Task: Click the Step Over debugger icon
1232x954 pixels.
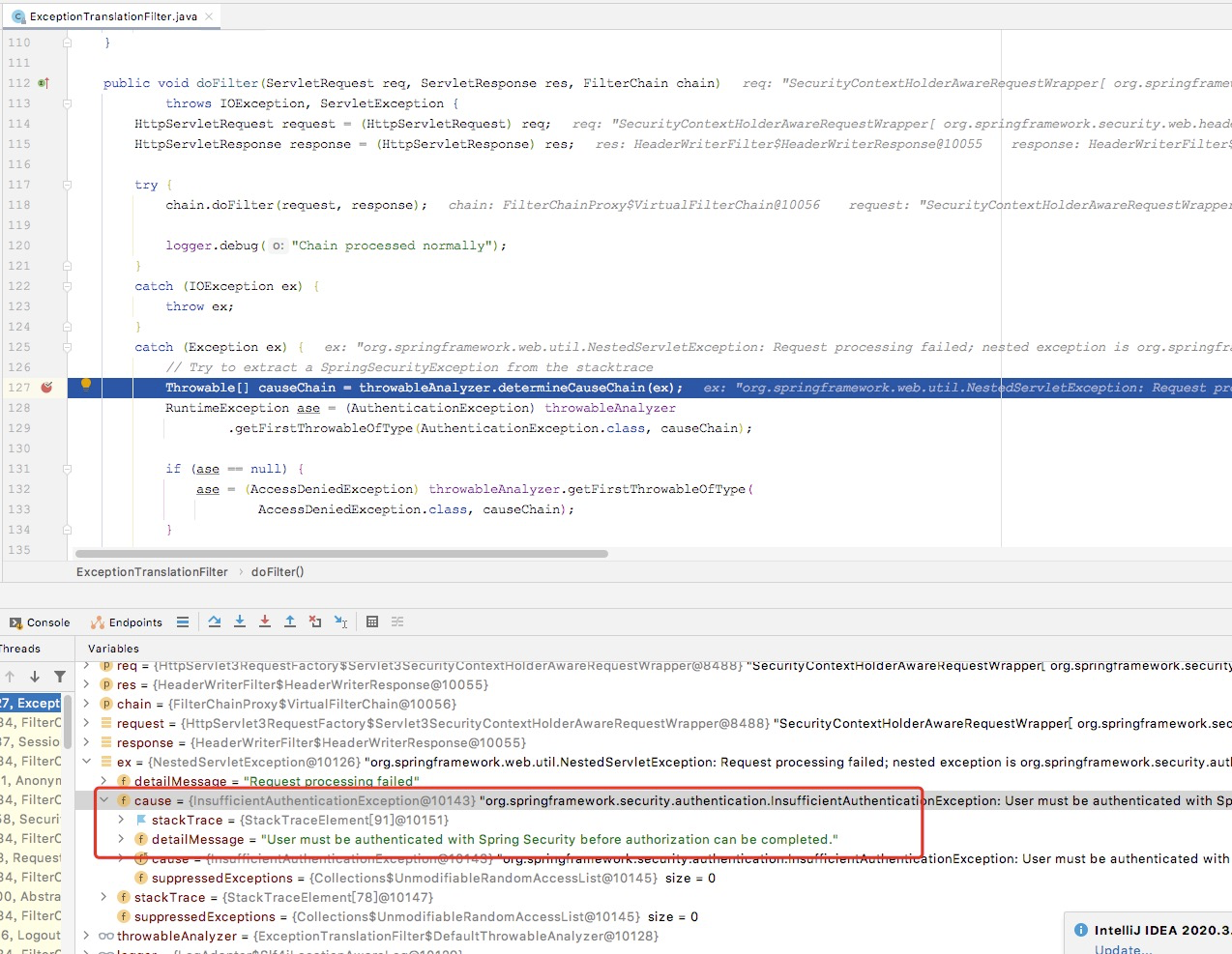Action: (215, 622)
